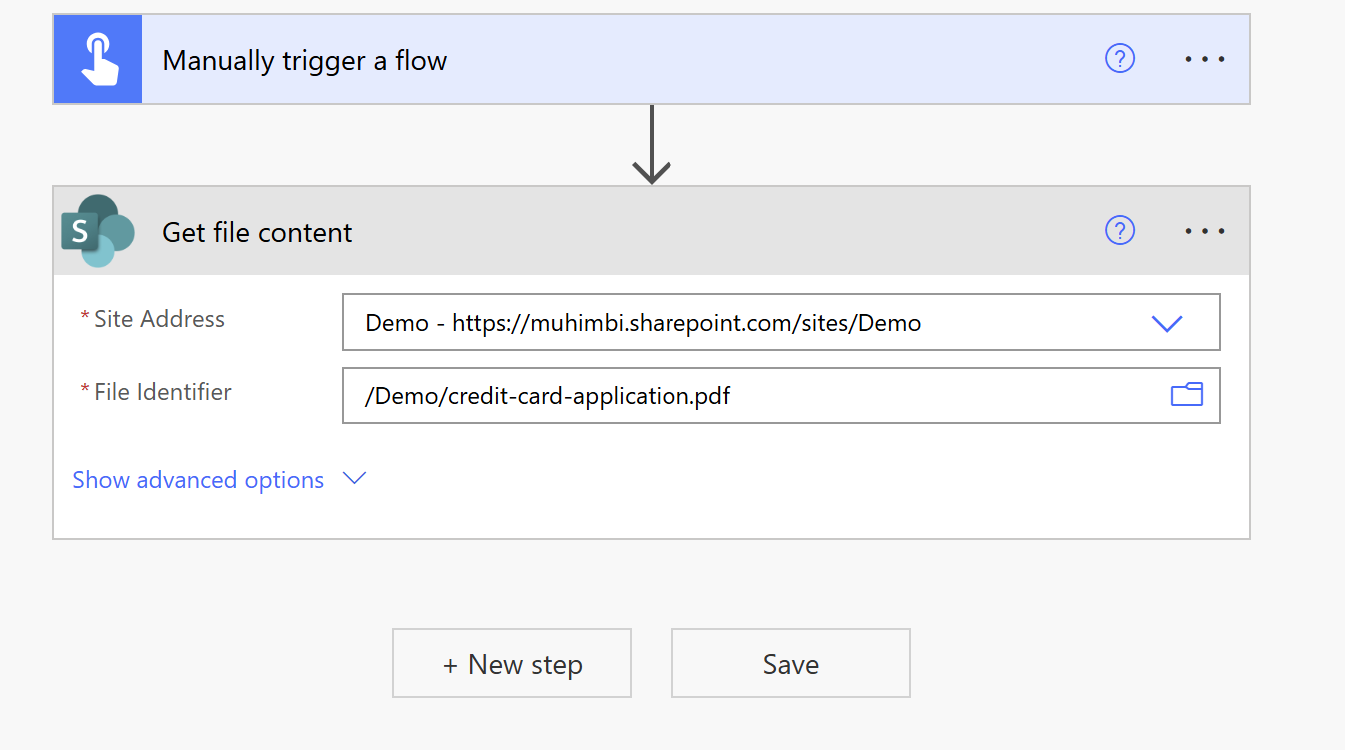The width and height of the screenshot is (1345, 750).
Task: Click the "Get file content" title text
Action: [x=256, y=231]
